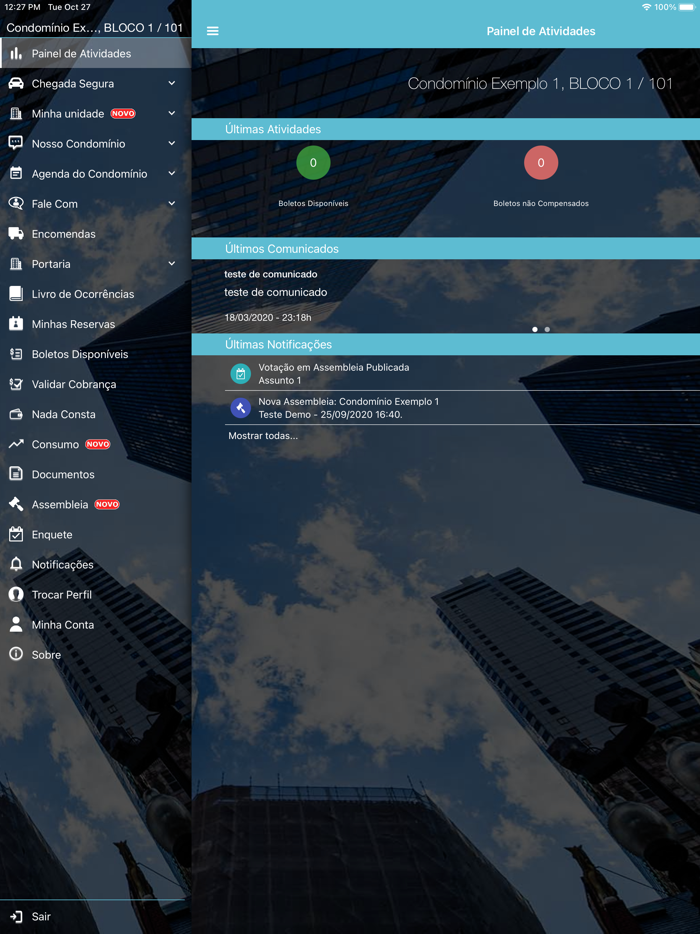
Task: Click the Trocar Perfil avatar icon
Action: [x=16, y=594]
